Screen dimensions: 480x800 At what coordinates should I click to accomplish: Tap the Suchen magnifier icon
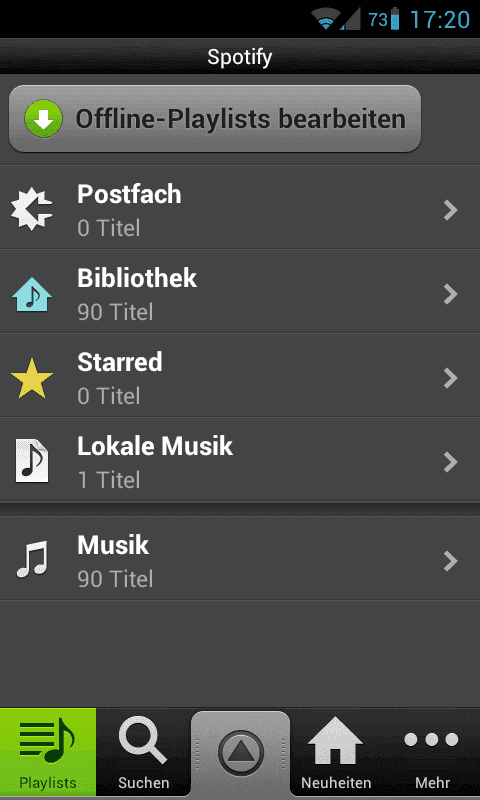click(x=143, y=739)
